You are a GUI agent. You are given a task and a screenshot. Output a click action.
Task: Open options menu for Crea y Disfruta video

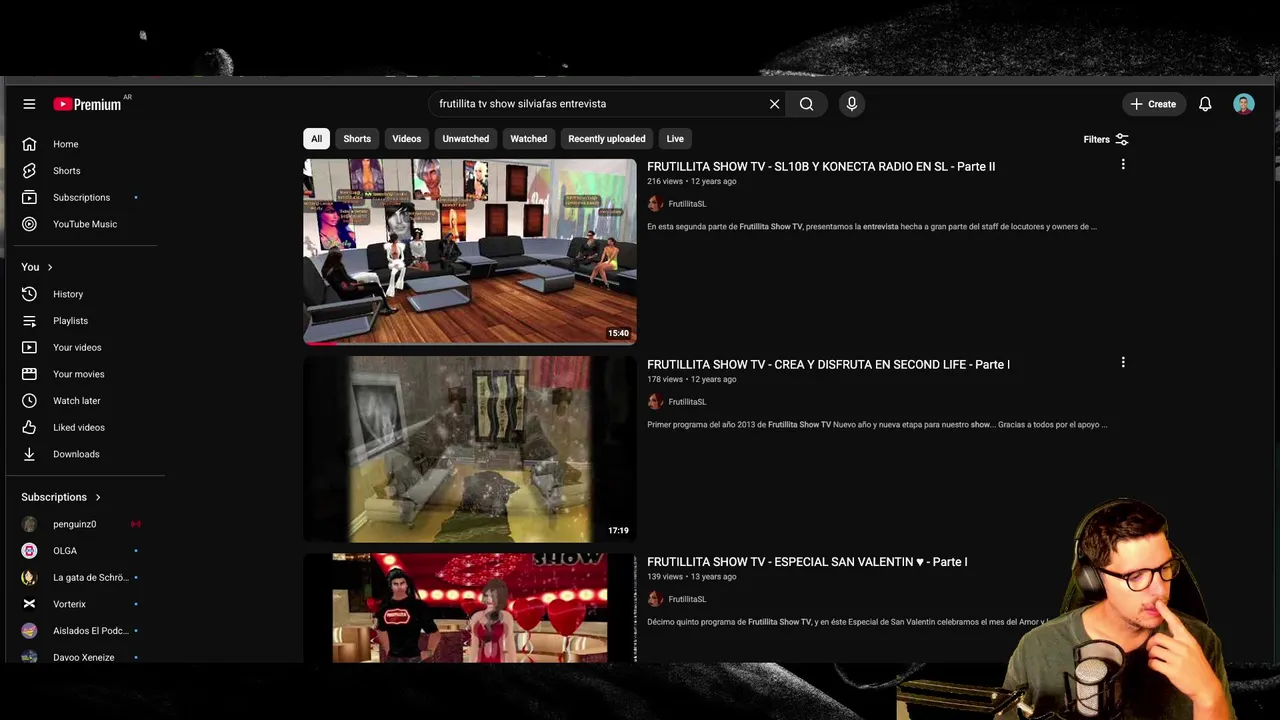tap(1123, 363)
